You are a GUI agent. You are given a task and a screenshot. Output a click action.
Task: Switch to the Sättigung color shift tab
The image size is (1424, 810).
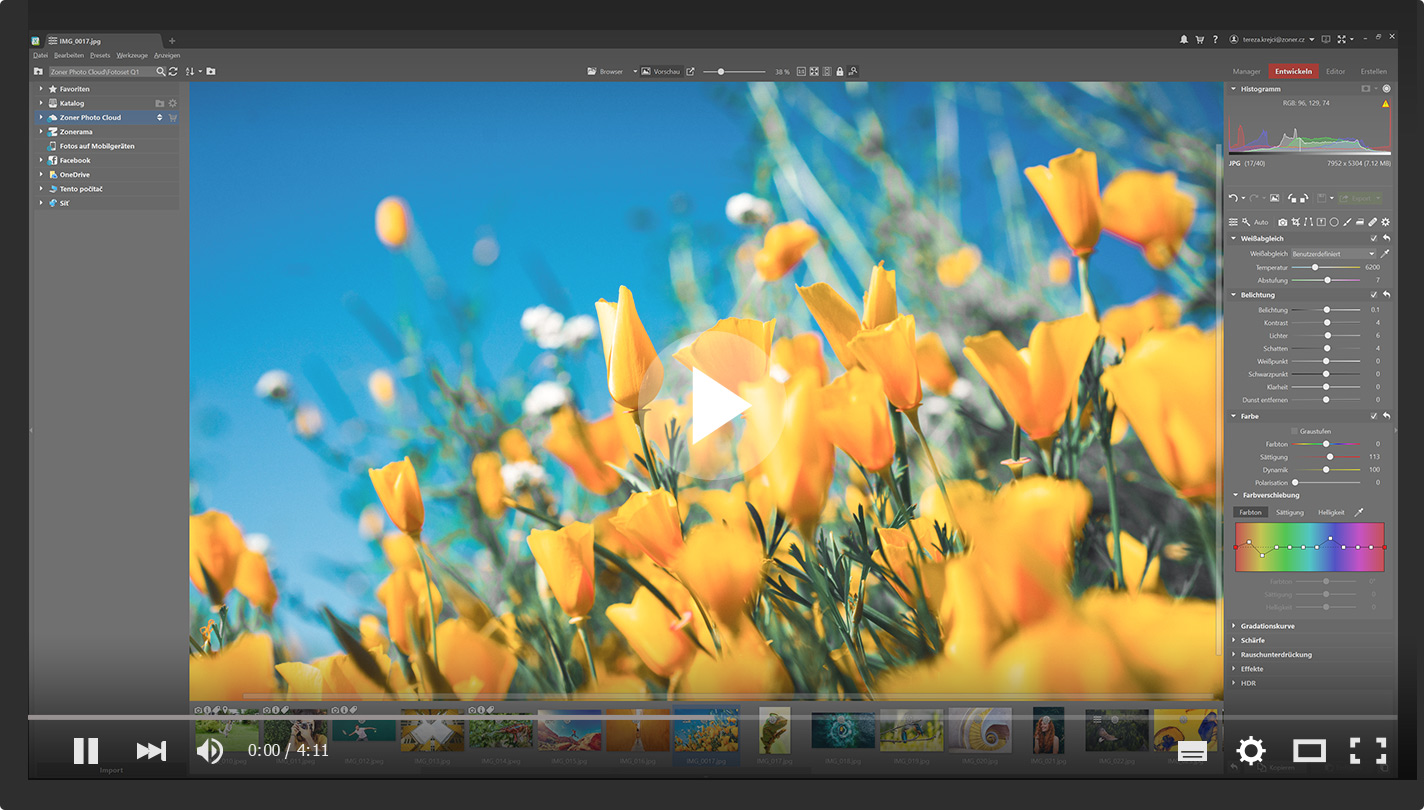1290,512
